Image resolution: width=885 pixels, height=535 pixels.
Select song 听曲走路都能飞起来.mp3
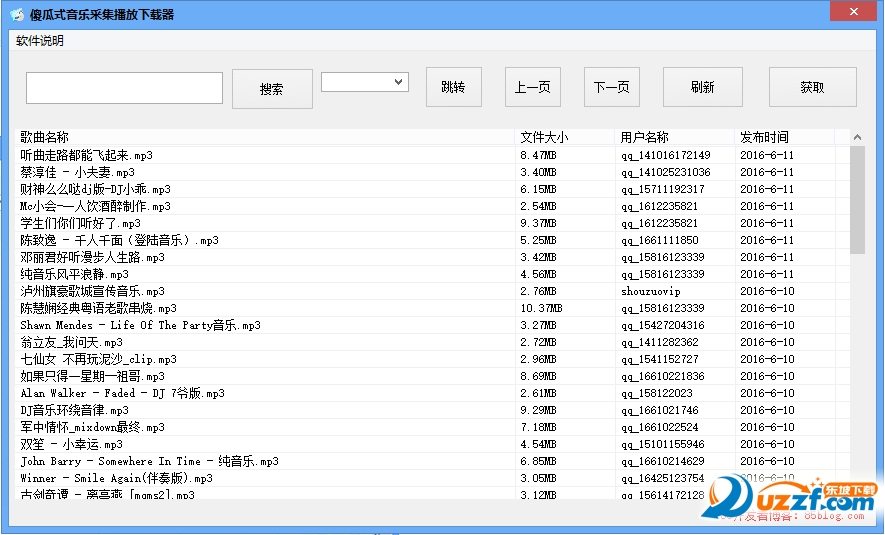[x=87, y=155]
